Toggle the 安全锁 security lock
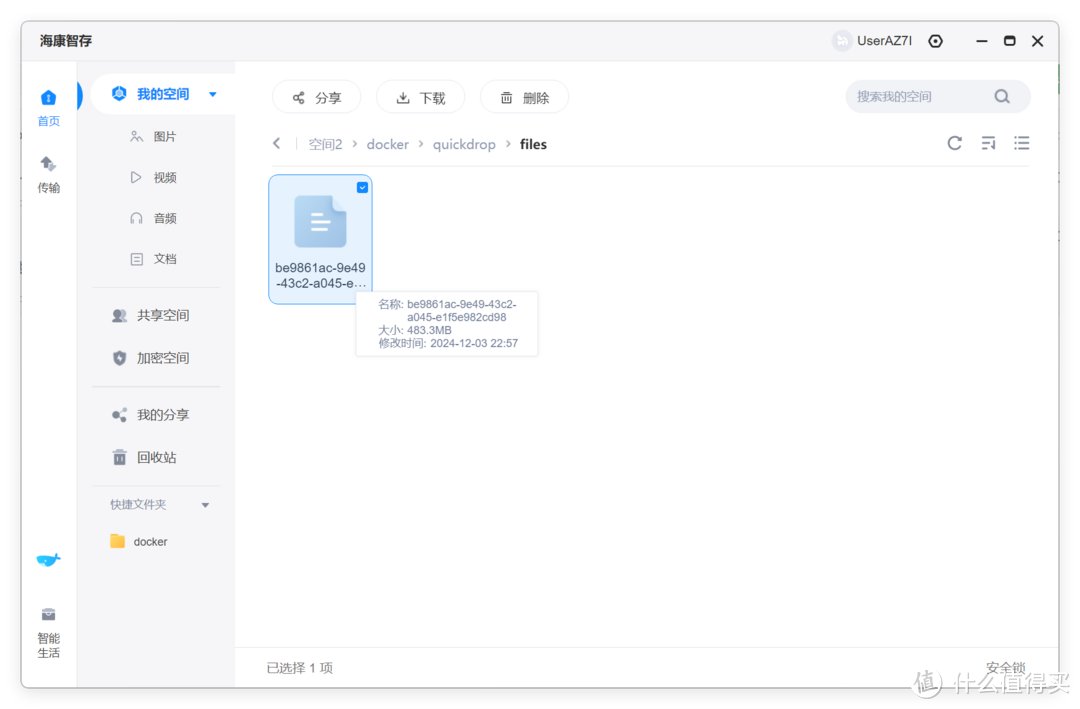This screenshot has width=1080, height=709. tap(1006, 667)
